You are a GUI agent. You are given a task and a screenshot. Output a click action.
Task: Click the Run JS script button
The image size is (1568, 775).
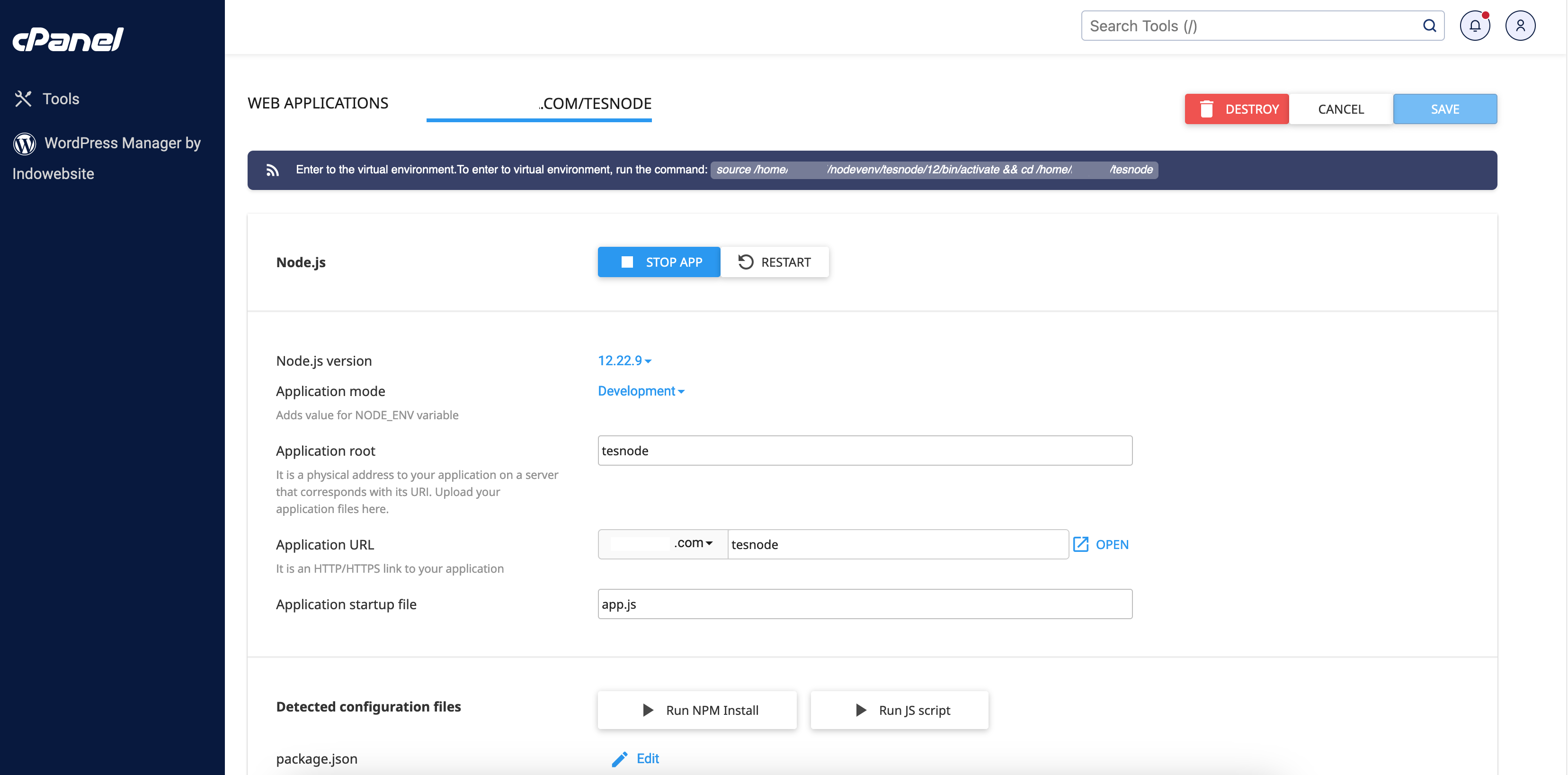click(899, 710)
